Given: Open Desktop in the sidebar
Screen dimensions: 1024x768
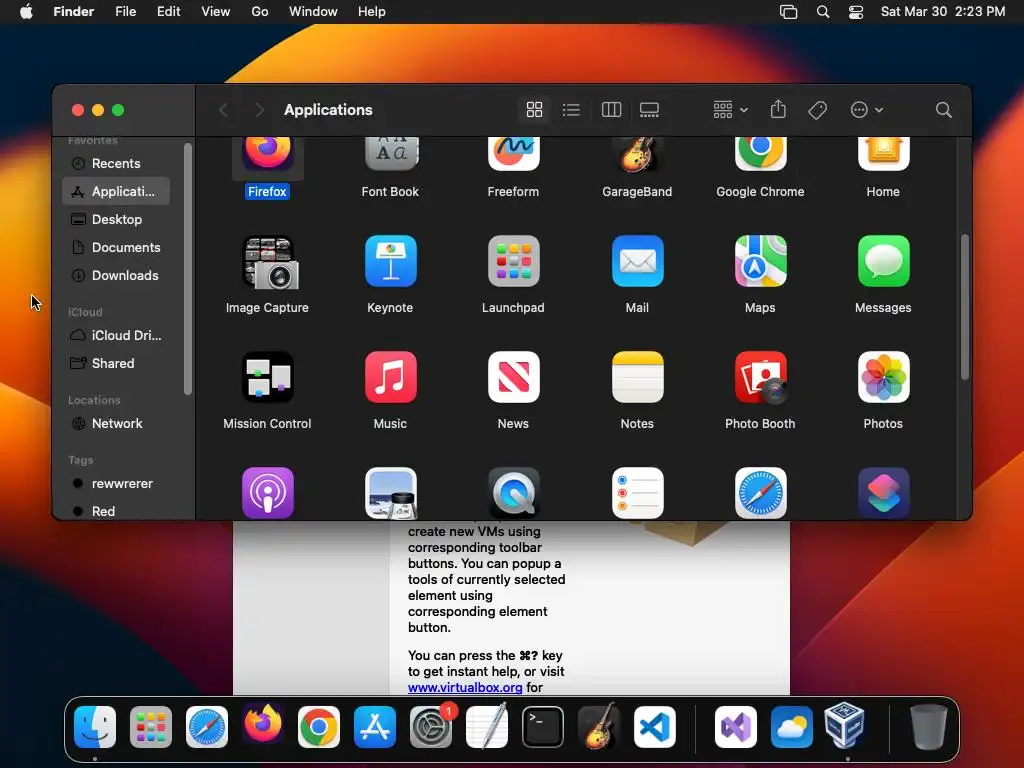Looking at the screenshot, I should click(116, 219).
